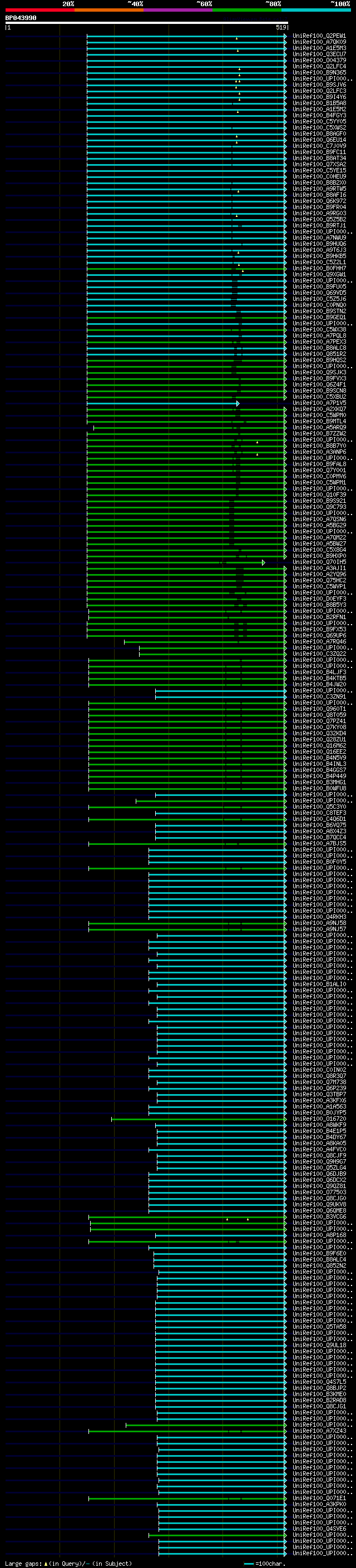Select the UniRef100_A9RTW5 label
The width and height of the screenshot is (356, 1568).
pyautogui.click(x=319, y=189)
